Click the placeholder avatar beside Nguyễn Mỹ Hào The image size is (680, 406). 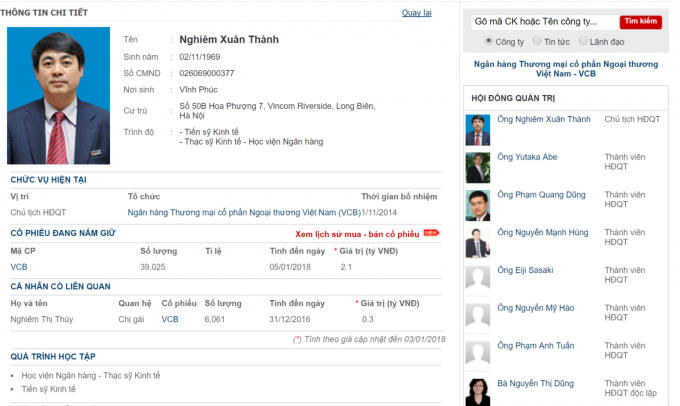[x=478, y=315]
